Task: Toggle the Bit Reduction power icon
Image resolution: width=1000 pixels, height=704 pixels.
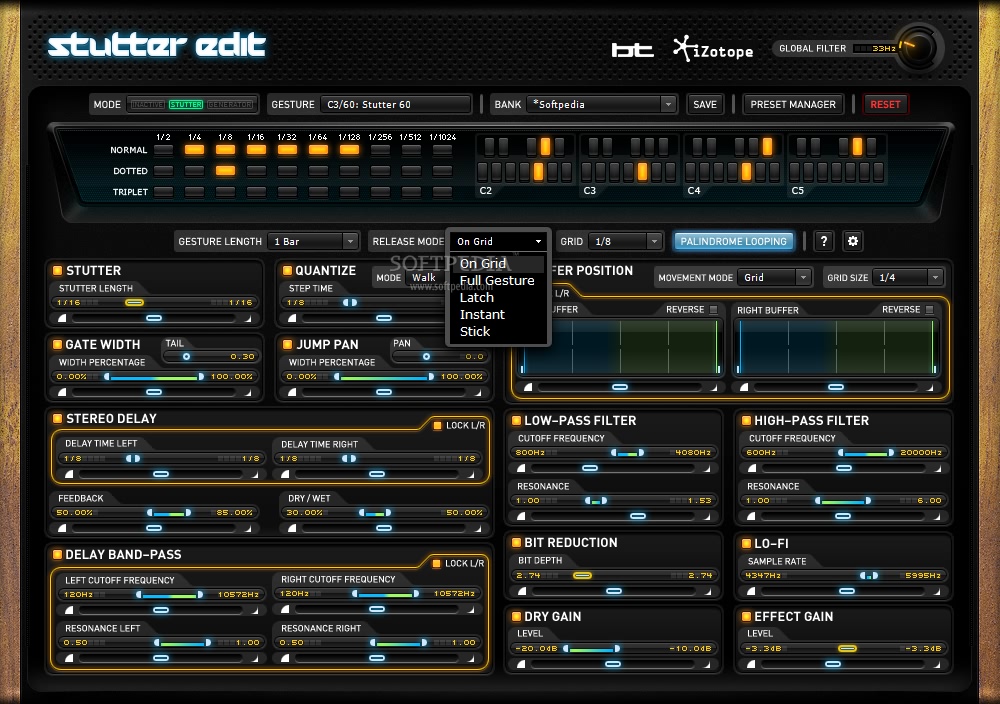Action: click(516, 542)
